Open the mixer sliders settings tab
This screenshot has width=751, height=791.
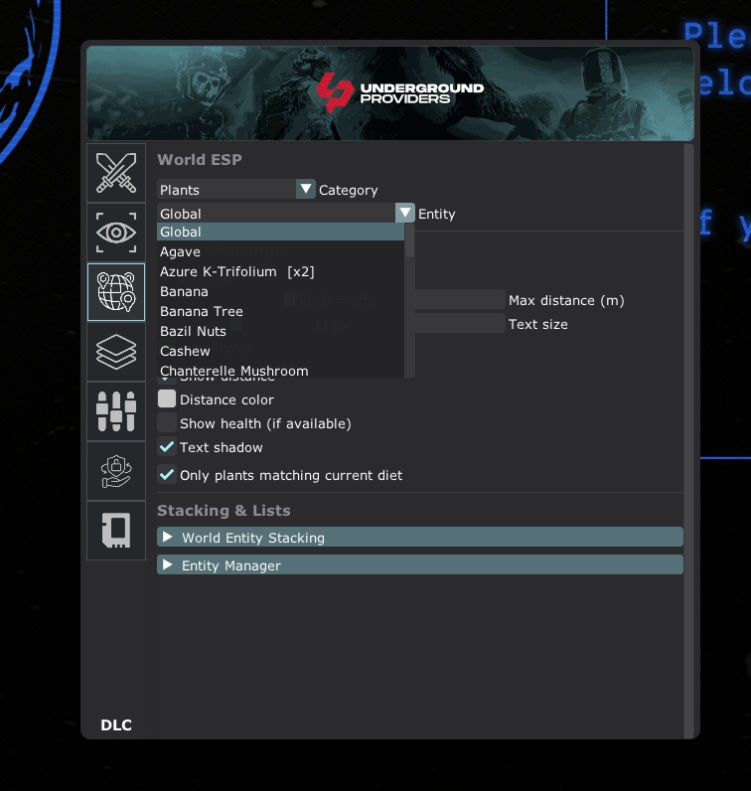pyautogui.click(x=116, y=411)
